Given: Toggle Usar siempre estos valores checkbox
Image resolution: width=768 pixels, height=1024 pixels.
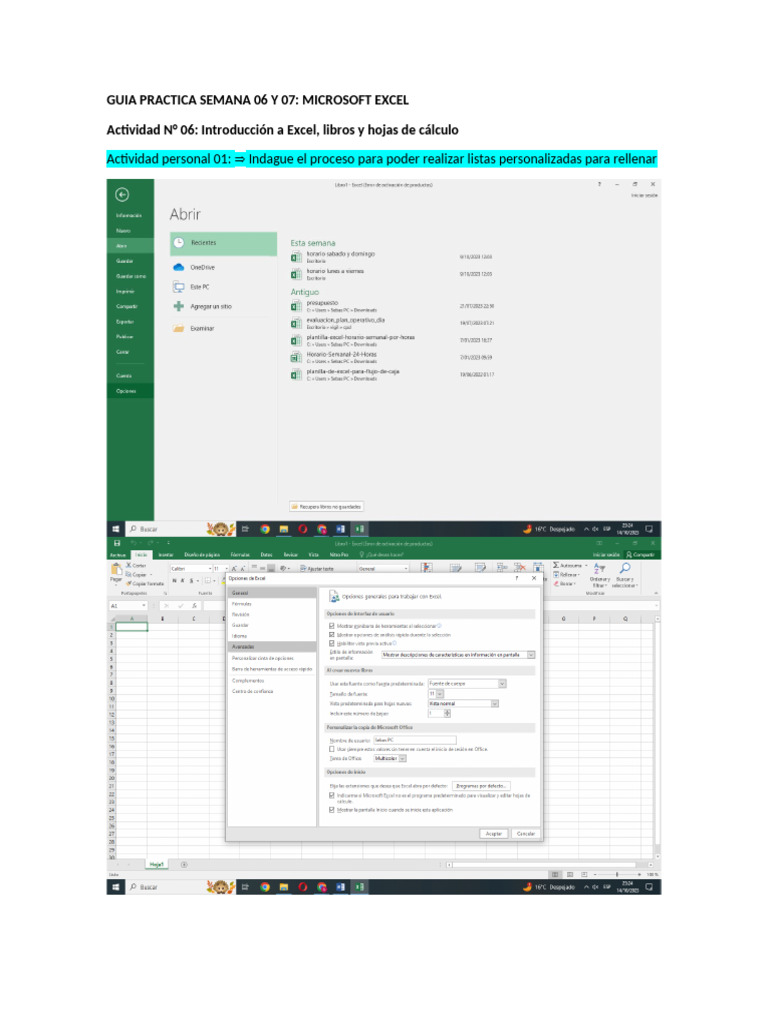Looking at the screenshot, I should click(332, 749).
